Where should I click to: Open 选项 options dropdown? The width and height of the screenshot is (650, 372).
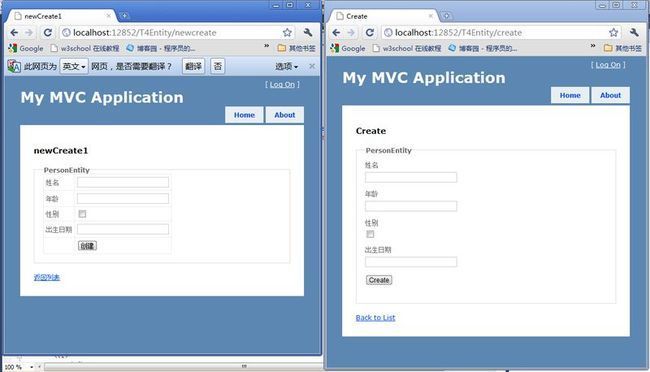point(286,66)
